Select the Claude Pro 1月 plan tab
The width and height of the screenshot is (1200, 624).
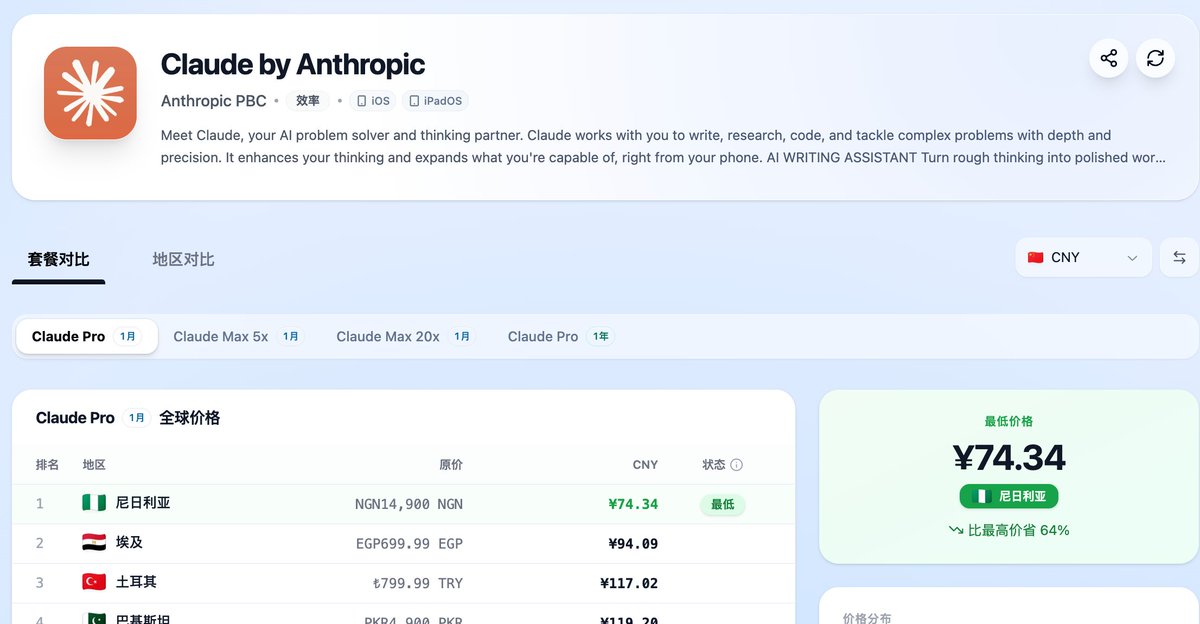(87, 336)
